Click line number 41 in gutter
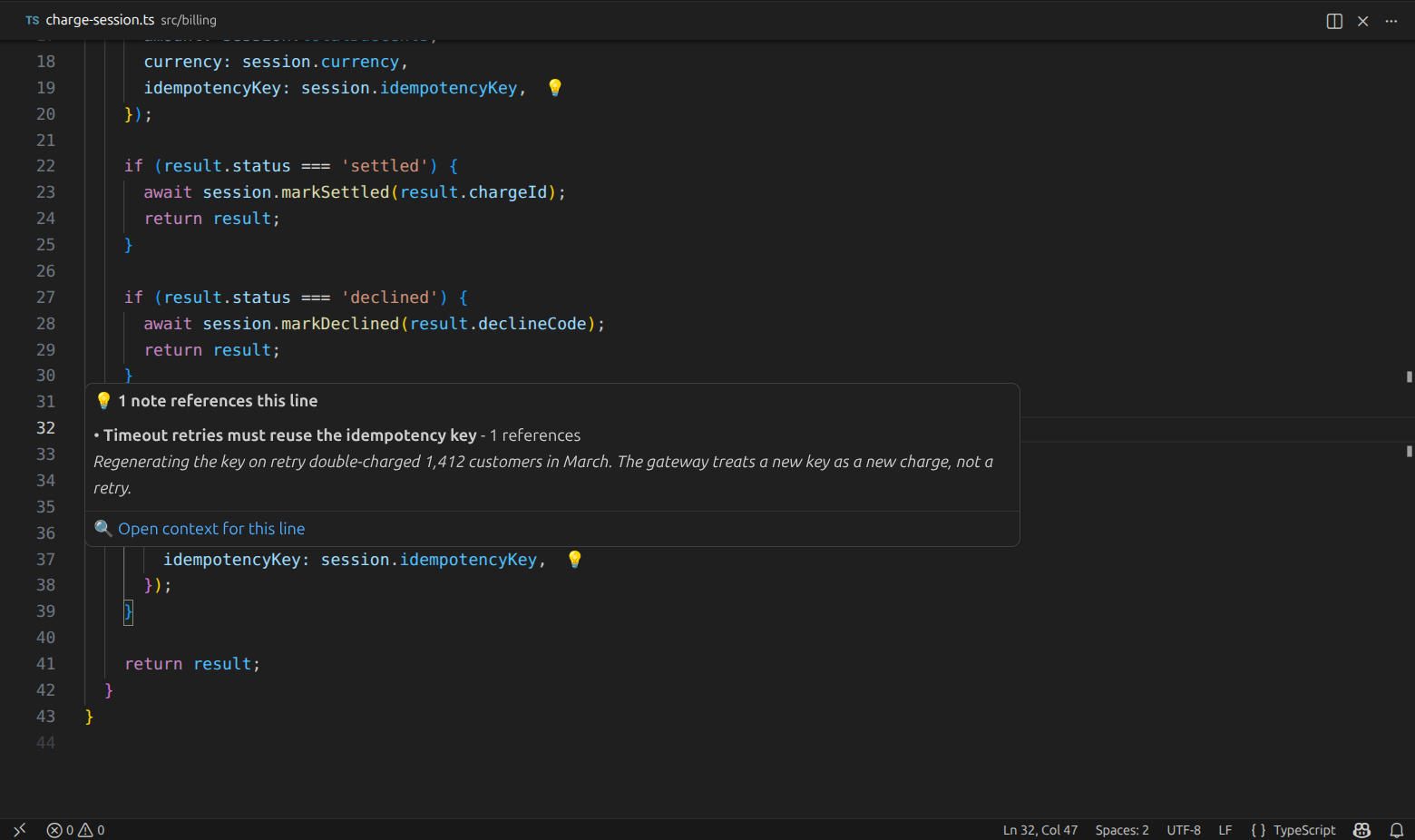Image resolution: width=1415 pixels, height=840 pixels. click(45, 664)
